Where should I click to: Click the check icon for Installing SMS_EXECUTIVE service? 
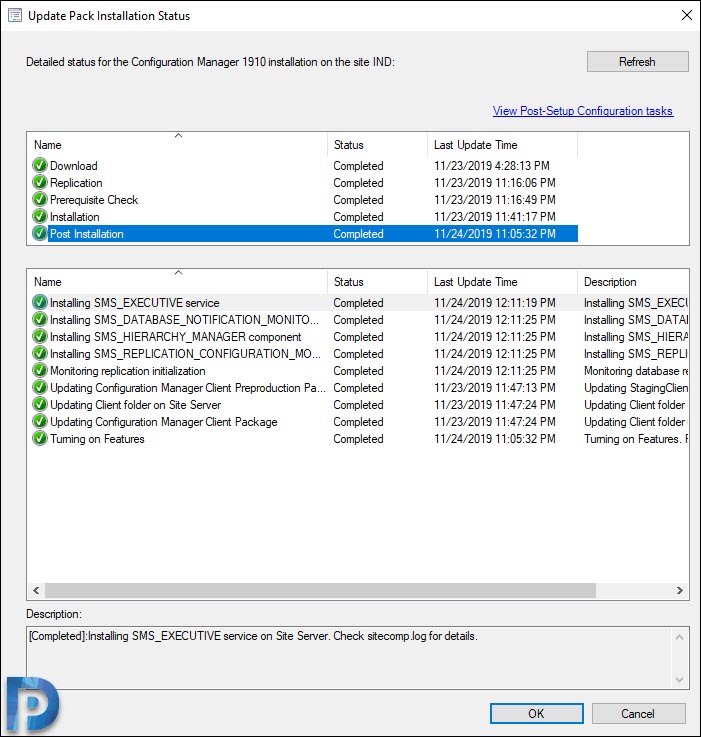click(x=40, y=302)
